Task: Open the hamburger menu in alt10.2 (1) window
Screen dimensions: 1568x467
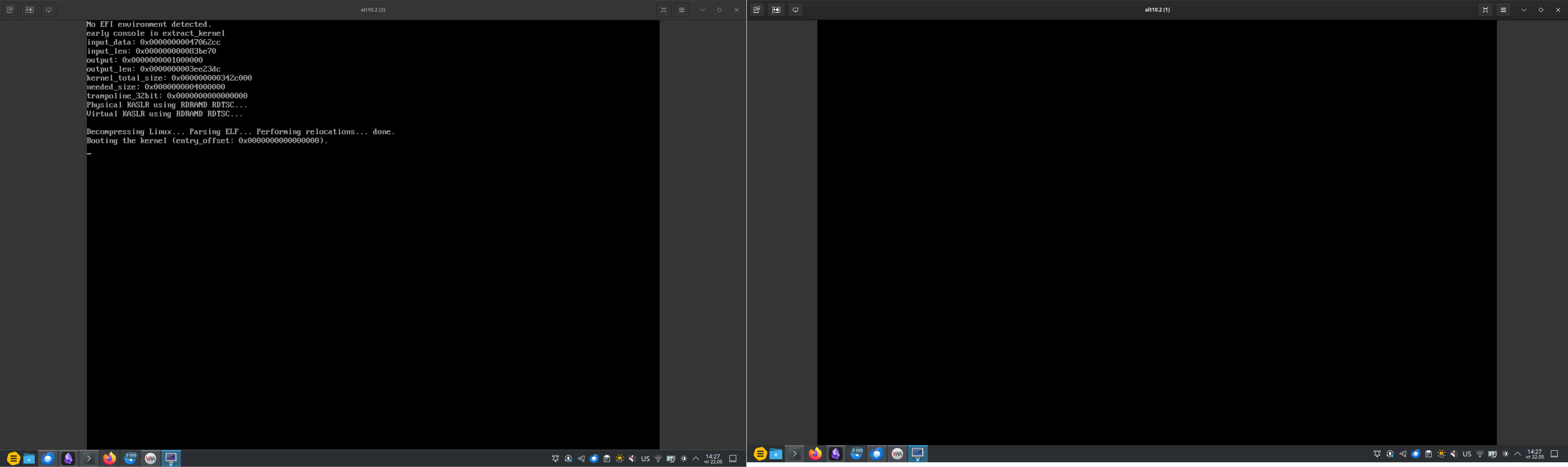Action: [1503, 10]
